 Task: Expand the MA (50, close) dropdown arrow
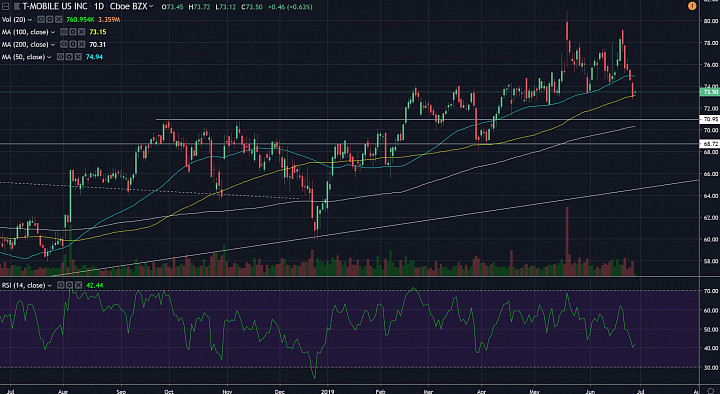[x=50, y=57]
